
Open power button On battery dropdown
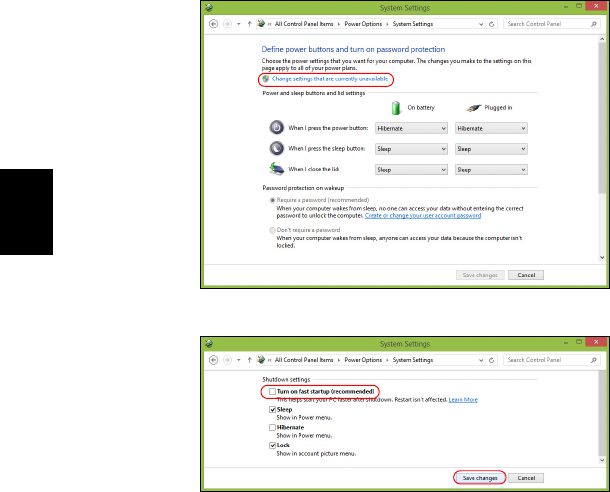point(411,128)
